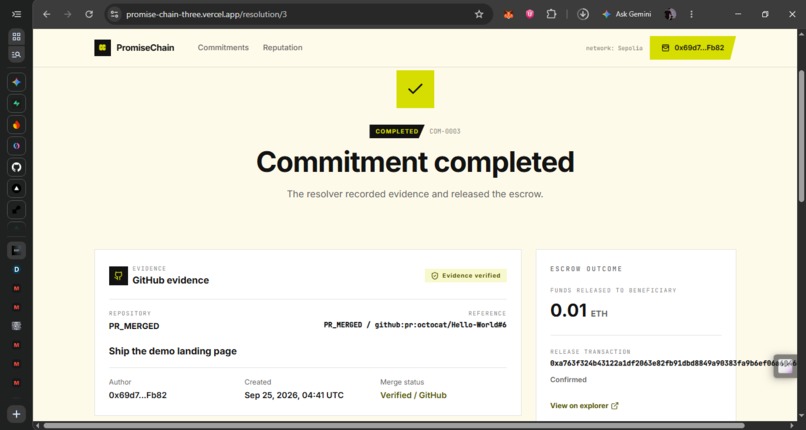
Task: Switch to the blue D tab in sidebar
Action: 16,269
